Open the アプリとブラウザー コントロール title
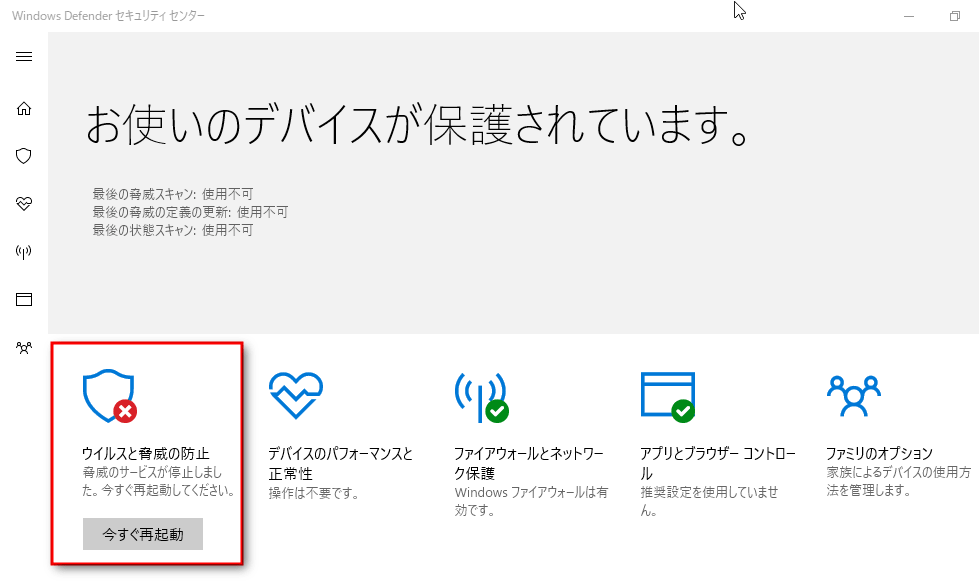This screenshot has width=979, height=581. coord(718,463)
